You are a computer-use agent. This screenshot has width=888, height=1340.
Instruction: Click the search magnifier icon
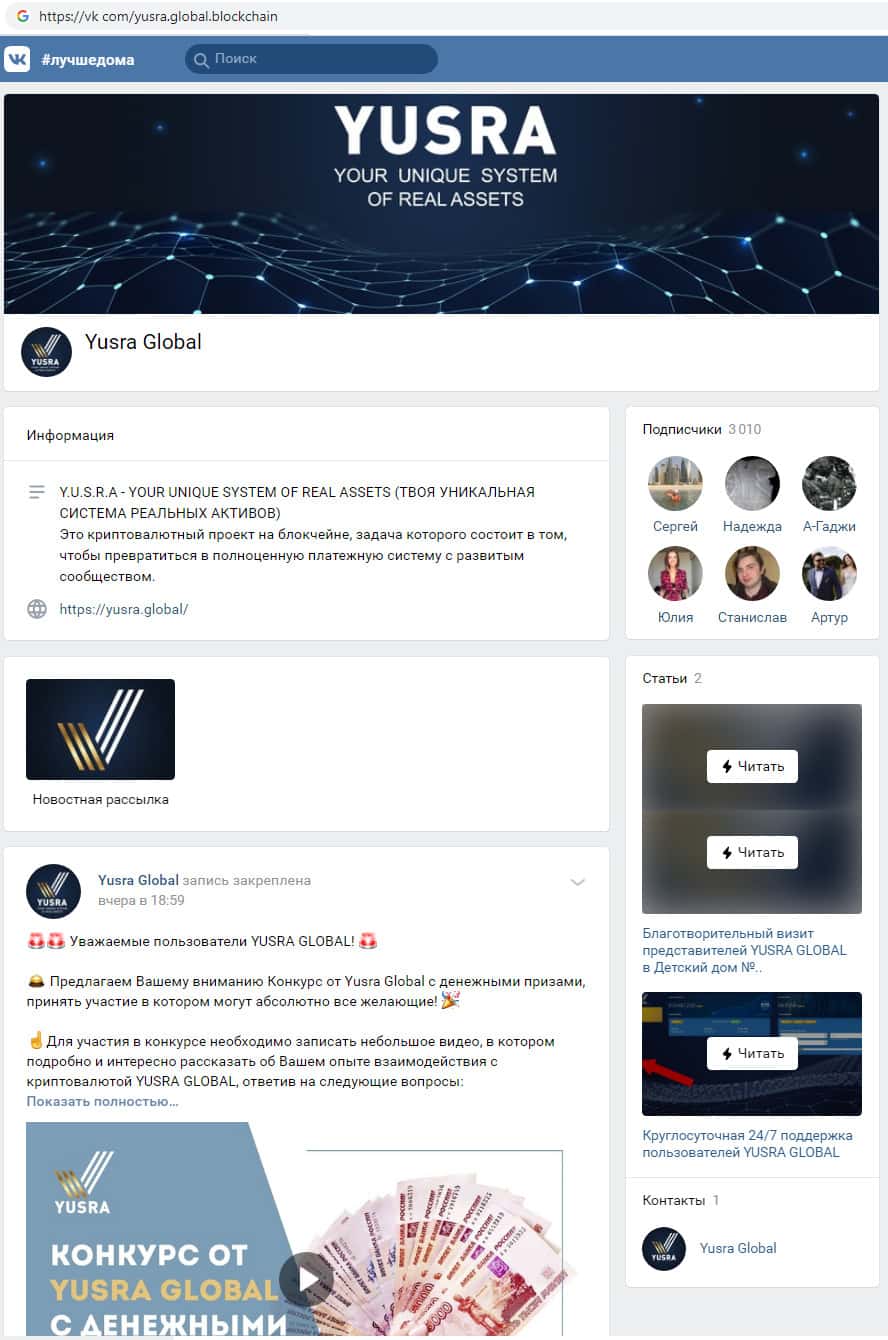[201, 59]
